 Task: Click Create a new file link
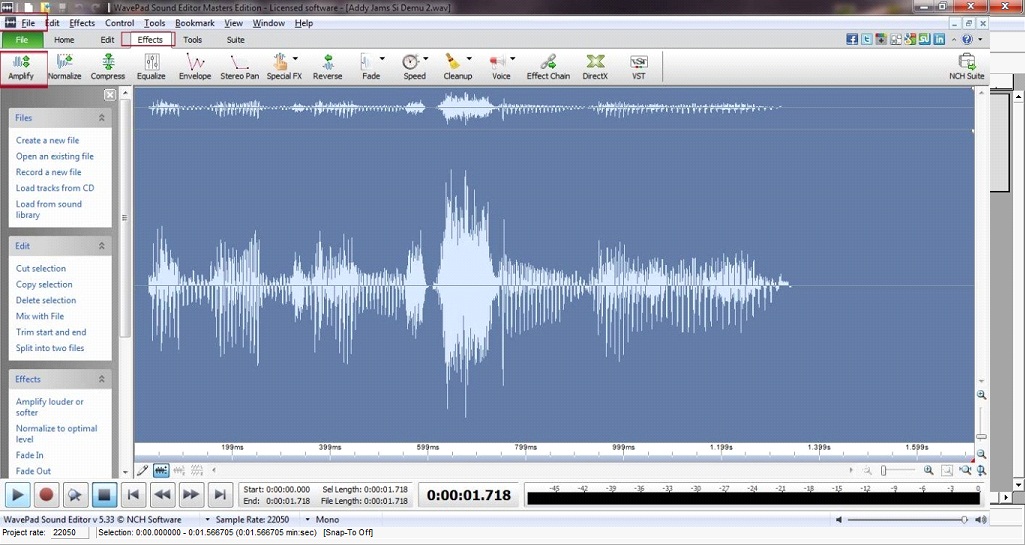pyautogui.click(x=48, y=140)
